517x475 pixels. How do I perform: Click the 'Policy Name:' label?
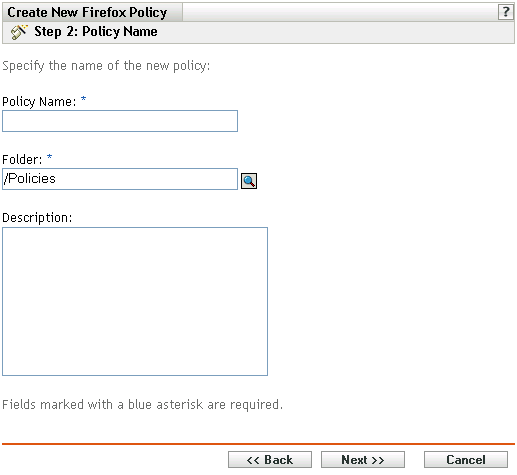click(x=39, y=102)
